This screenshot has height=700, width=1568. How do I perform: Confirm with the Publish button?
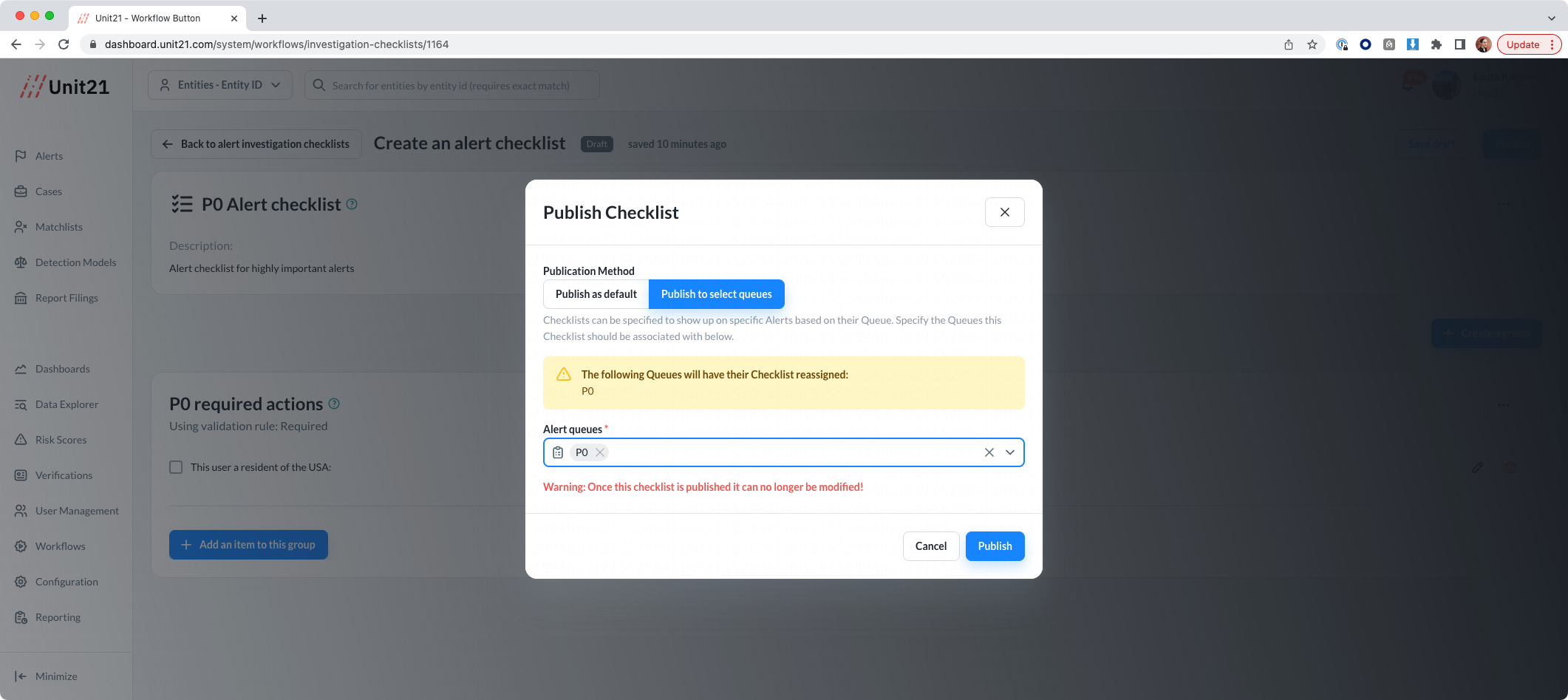point(995,546)
